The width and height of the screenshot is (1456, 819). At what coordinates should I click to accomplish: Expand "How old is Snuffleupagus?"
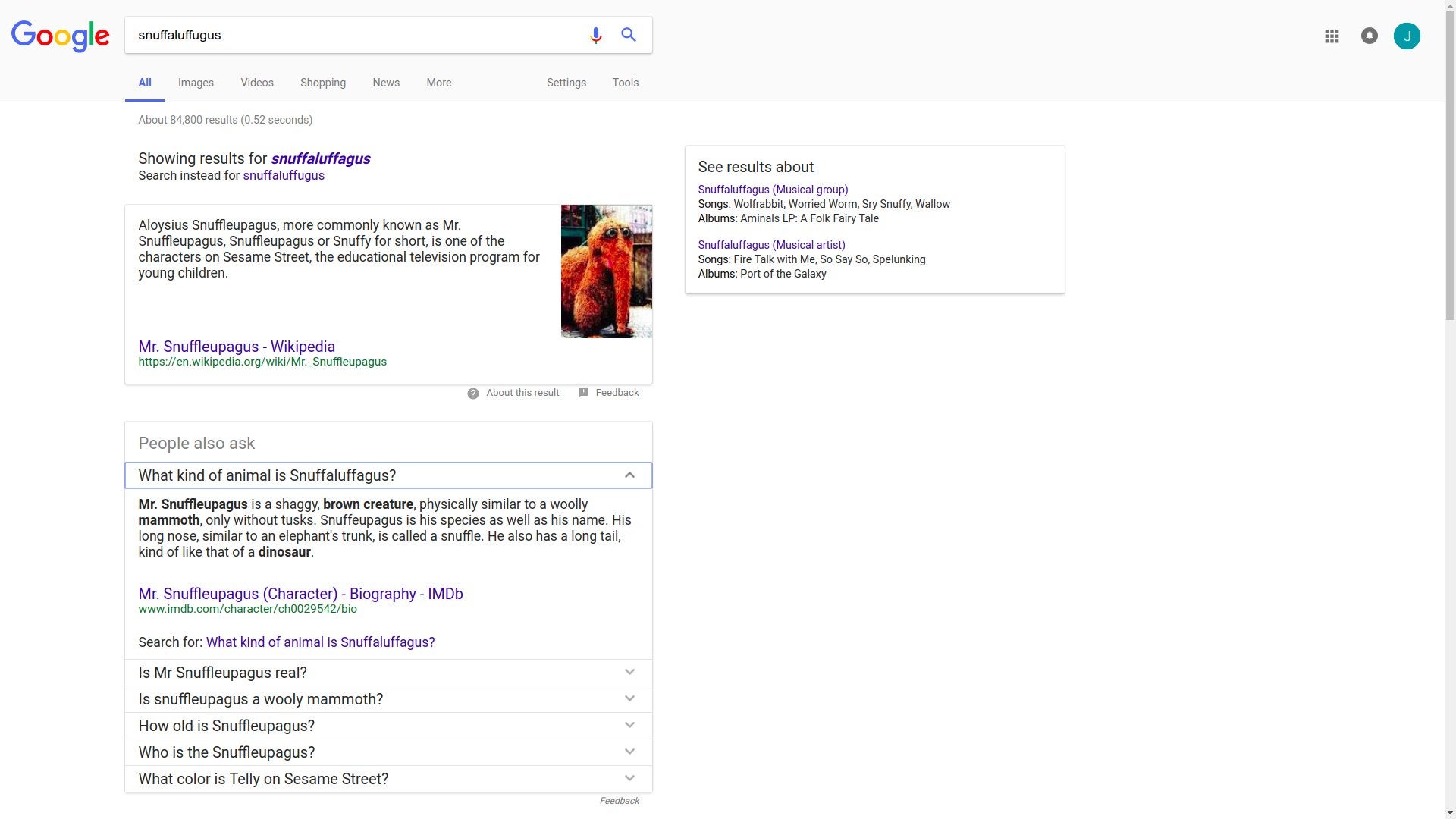pos(388,726)
